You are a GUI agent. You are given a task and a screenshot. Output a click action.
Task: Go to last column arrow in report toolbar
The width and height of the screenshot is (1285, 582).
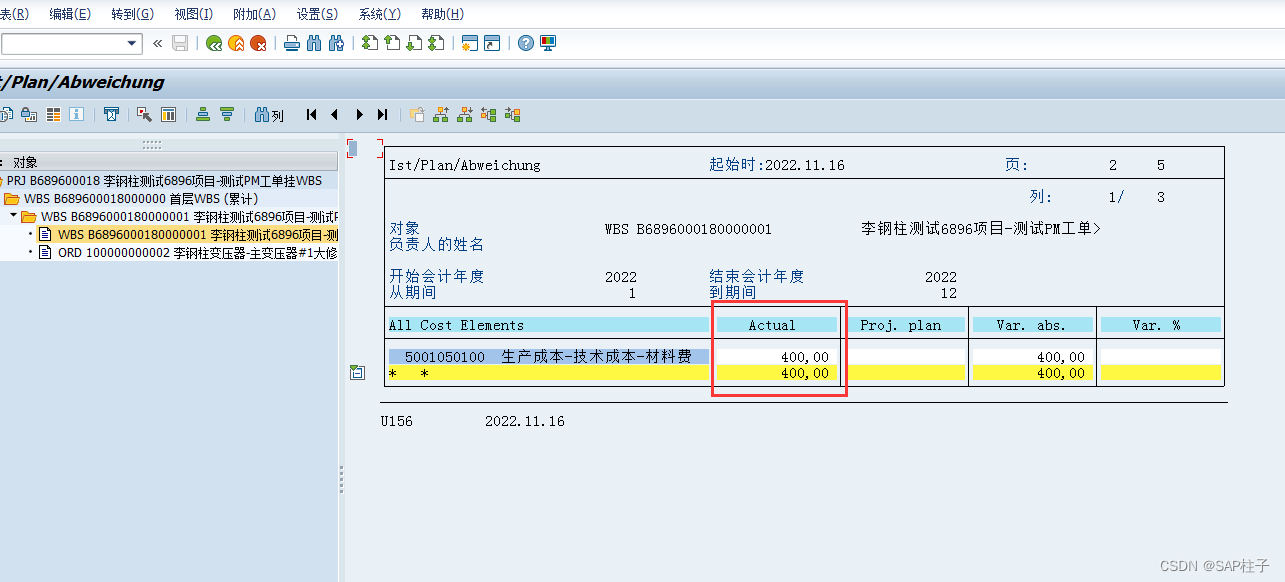coord(382,115)
